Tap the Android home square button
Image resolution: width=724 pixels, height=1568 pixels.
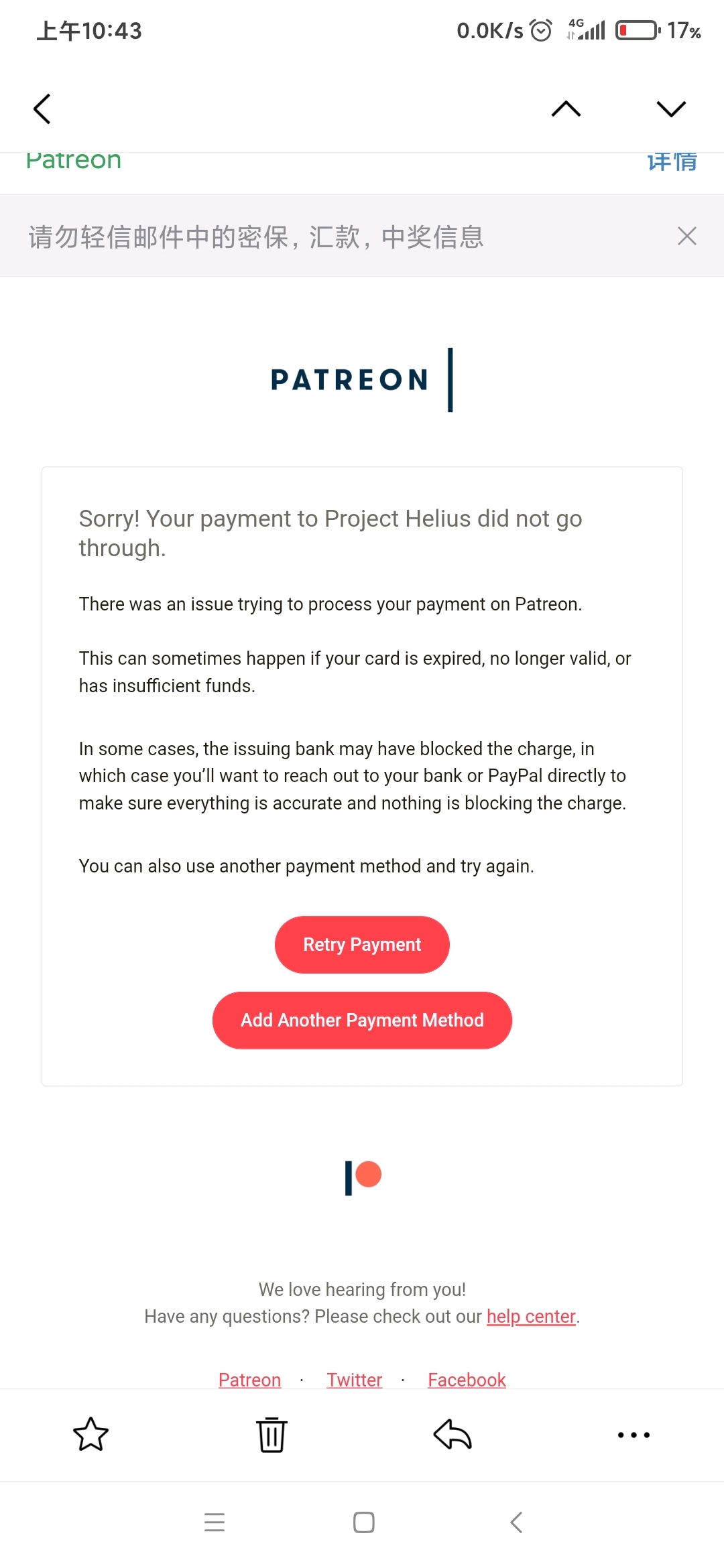pyautogui.click(x=364, y=1522)
